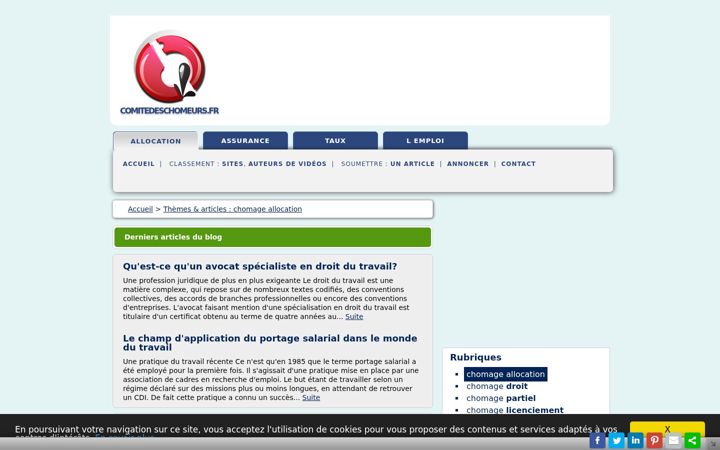
Task: Open the Sites ranking link
Action: coord(233,163)
